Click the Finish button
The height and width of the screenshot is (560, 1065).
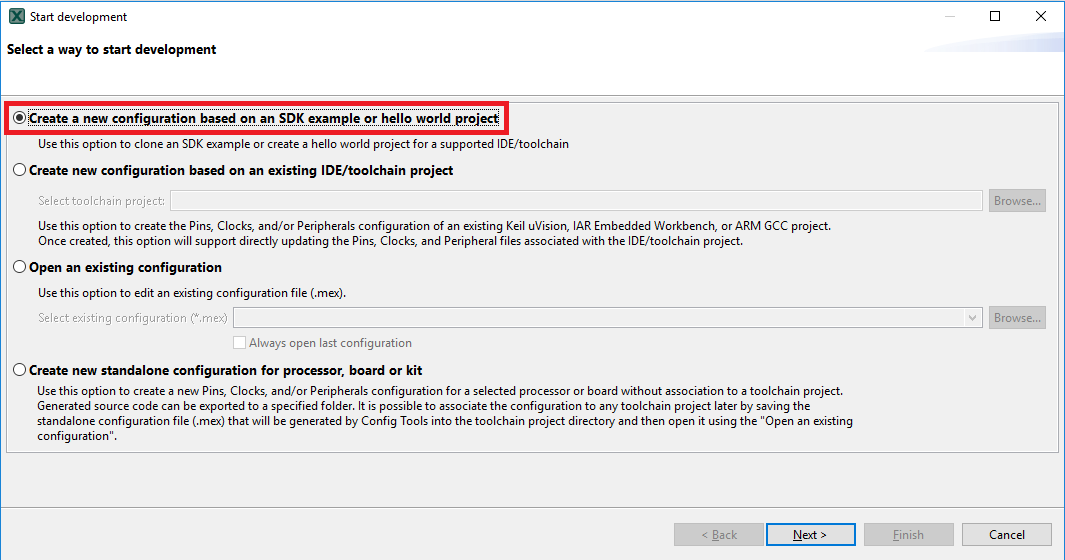click(908, 535)
